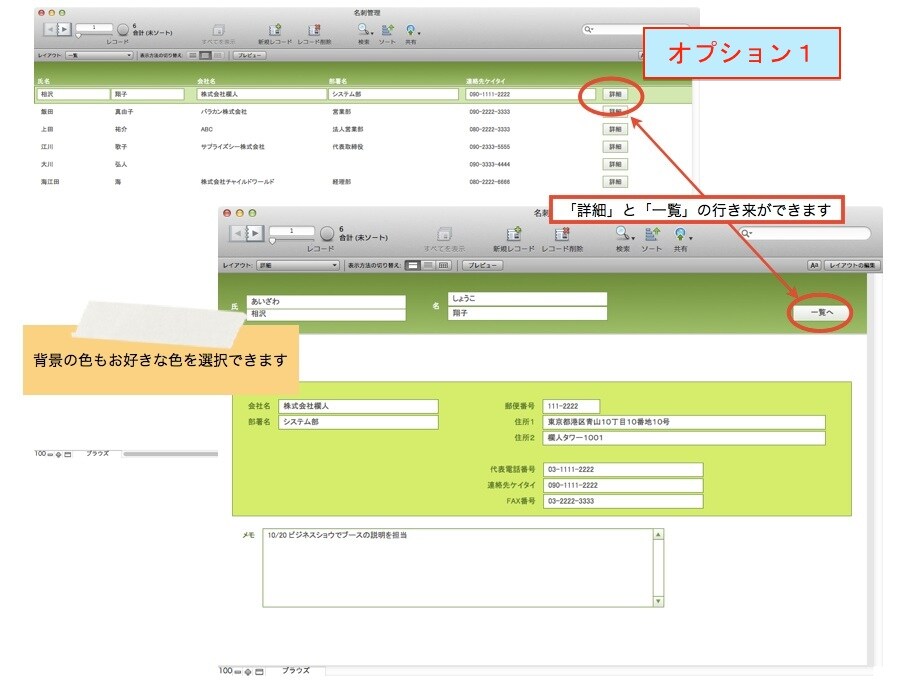Open Find (検索) magnifier in detail window

622,233
